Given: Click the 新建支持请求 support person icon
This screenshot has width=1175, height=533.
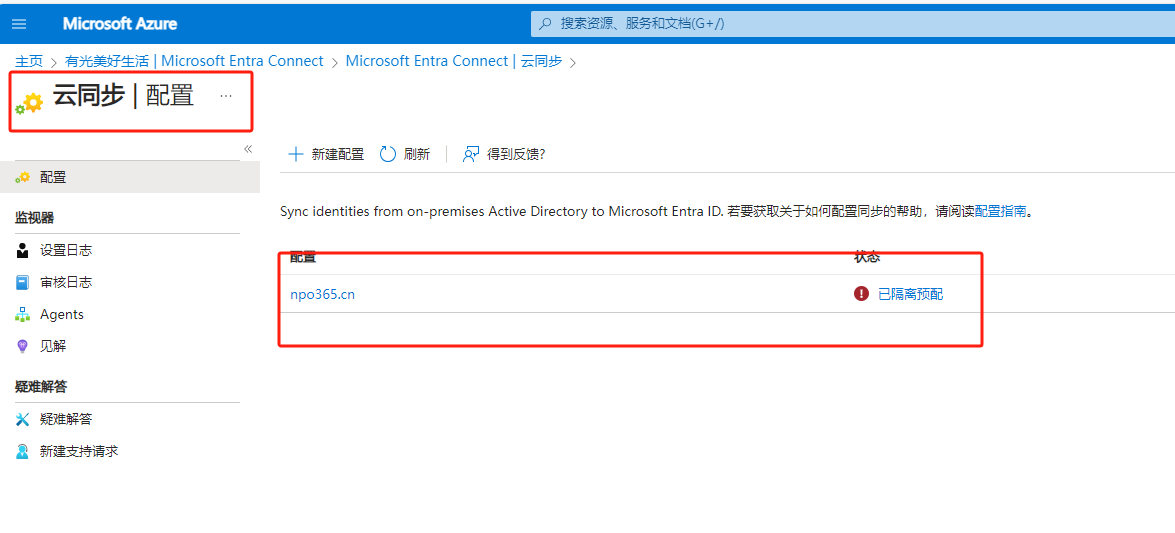Looking at the screenshot, I should [22, 451].
